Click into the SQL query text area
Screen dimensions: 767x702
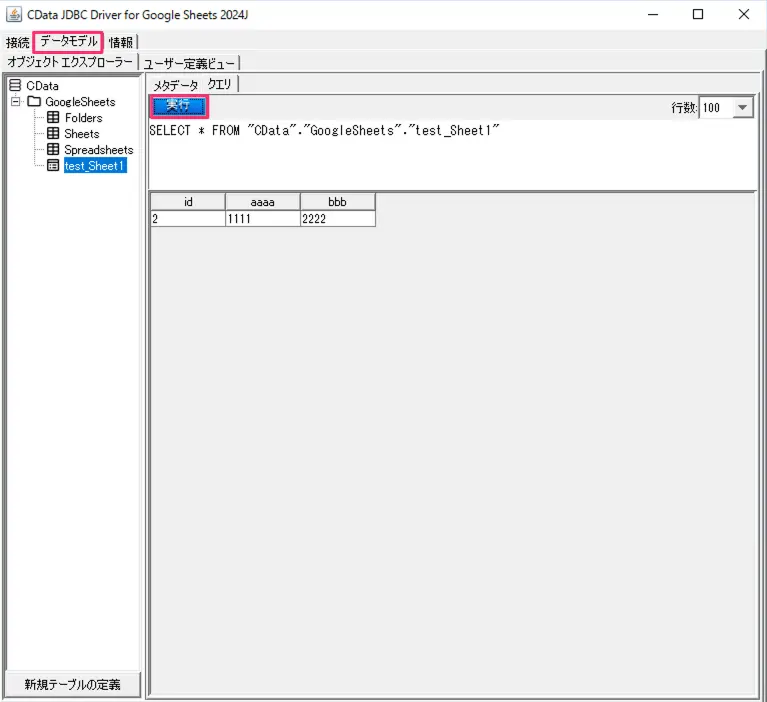452,155
